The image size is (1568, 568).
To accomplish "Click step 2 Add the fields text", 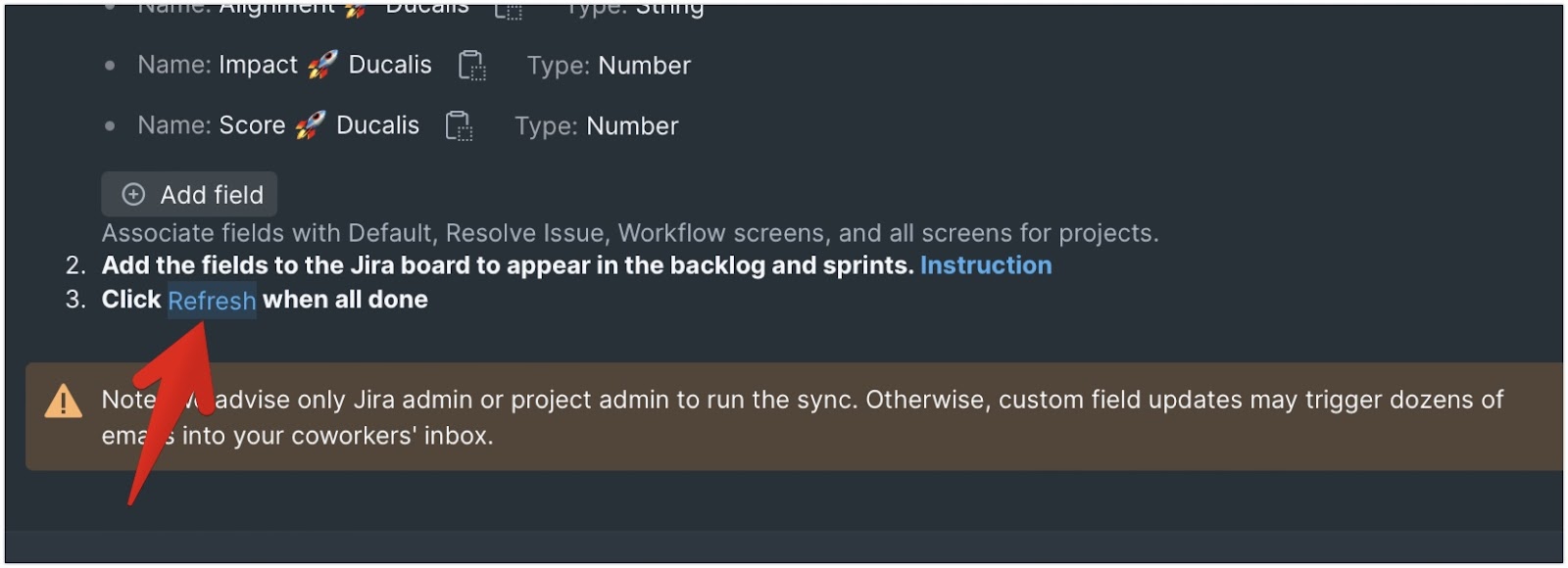I will (x=508, y=265).
